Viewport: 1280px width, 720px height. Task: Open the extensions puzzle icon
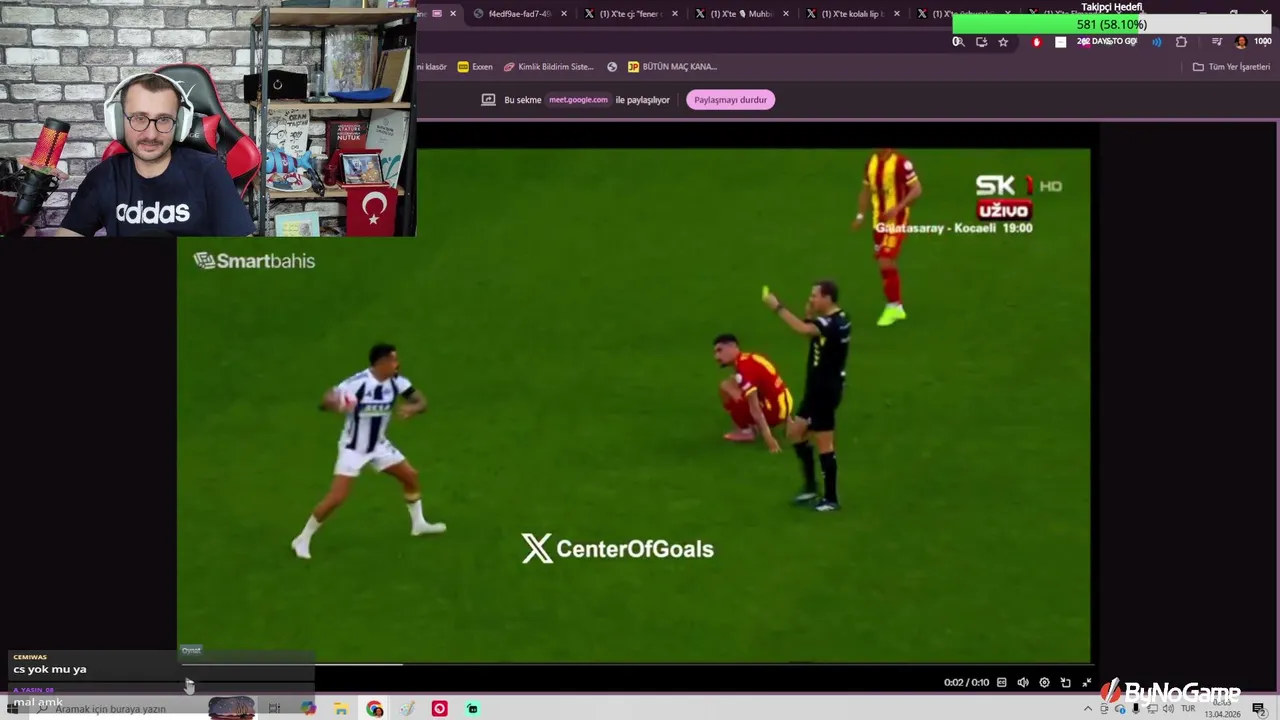tap(1181, 42)
